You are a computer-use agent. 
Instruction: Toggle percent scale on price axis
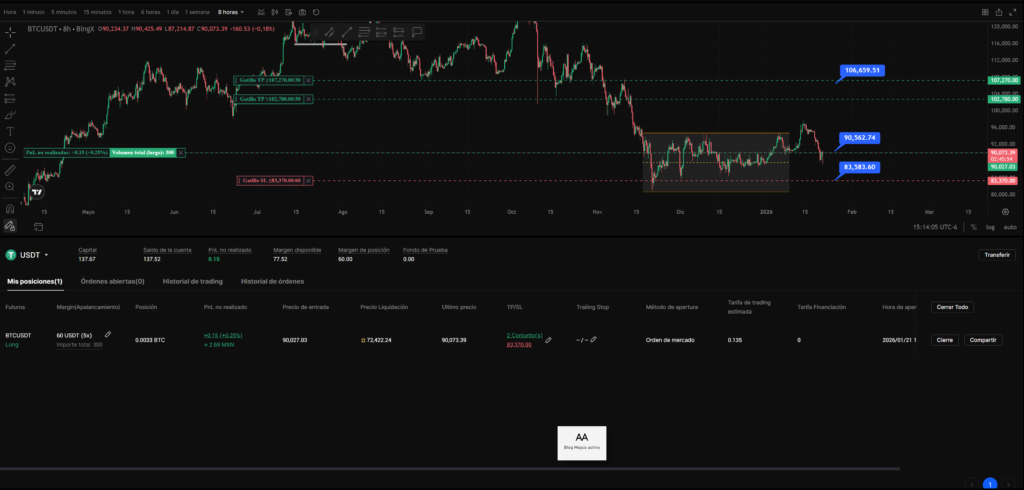pos(973,227)
